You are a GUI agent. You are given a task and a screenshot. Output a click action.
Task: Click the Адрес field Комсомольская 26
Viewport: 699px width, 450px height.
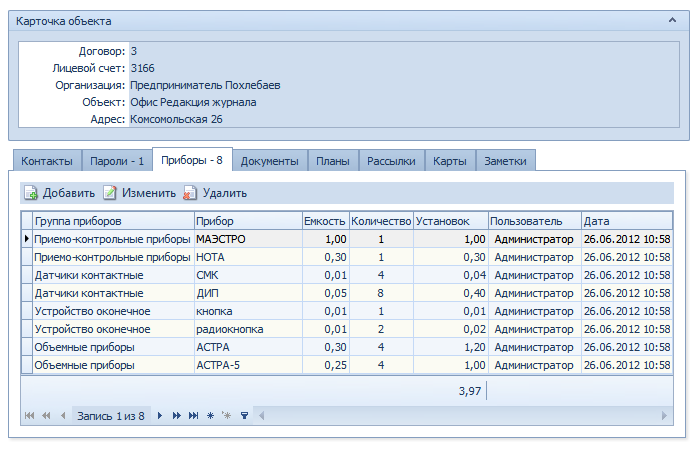(176, 119)
